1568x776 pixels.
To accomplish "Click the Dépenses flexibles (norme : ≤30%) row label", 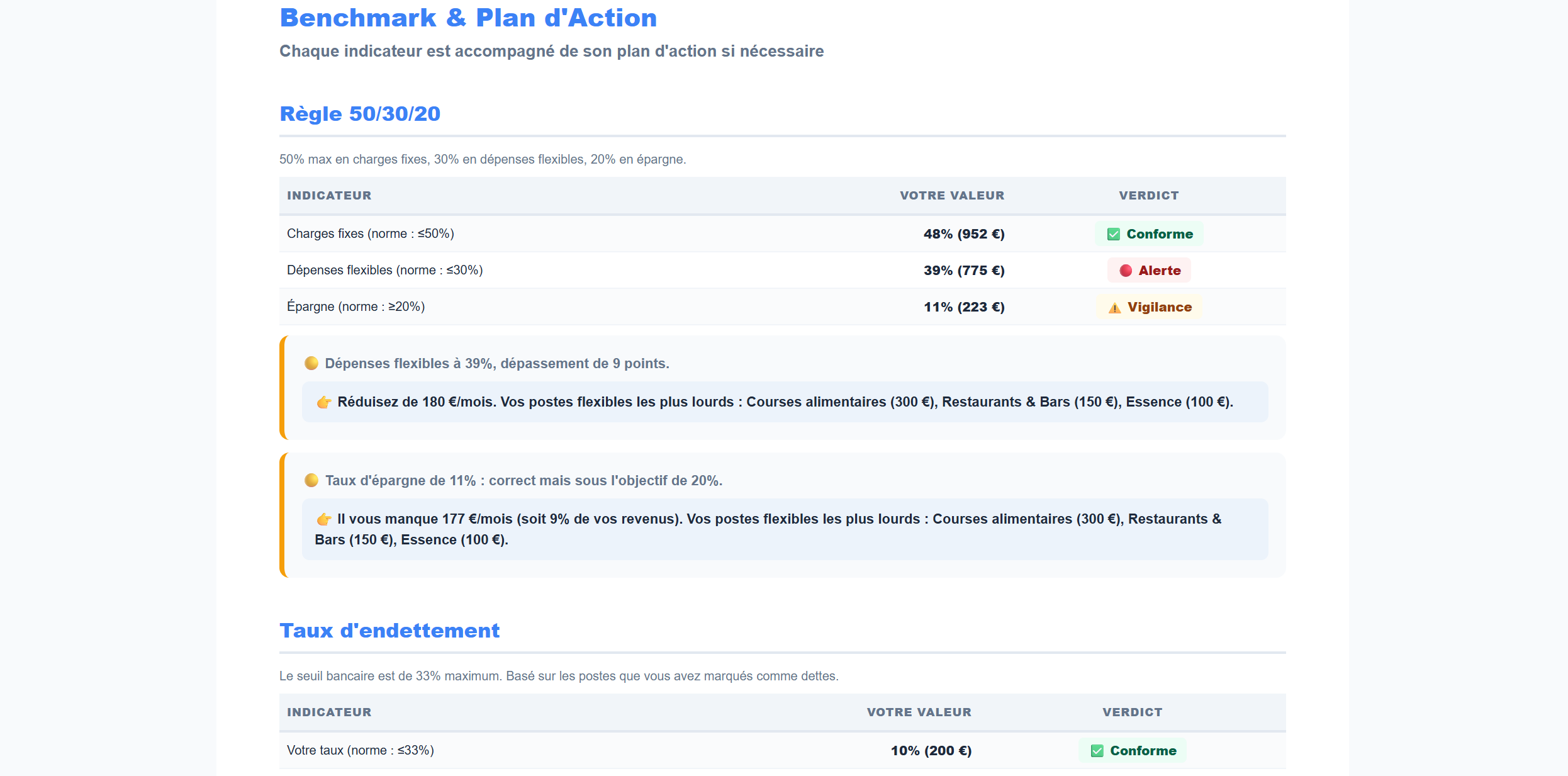I will [385, 270].
